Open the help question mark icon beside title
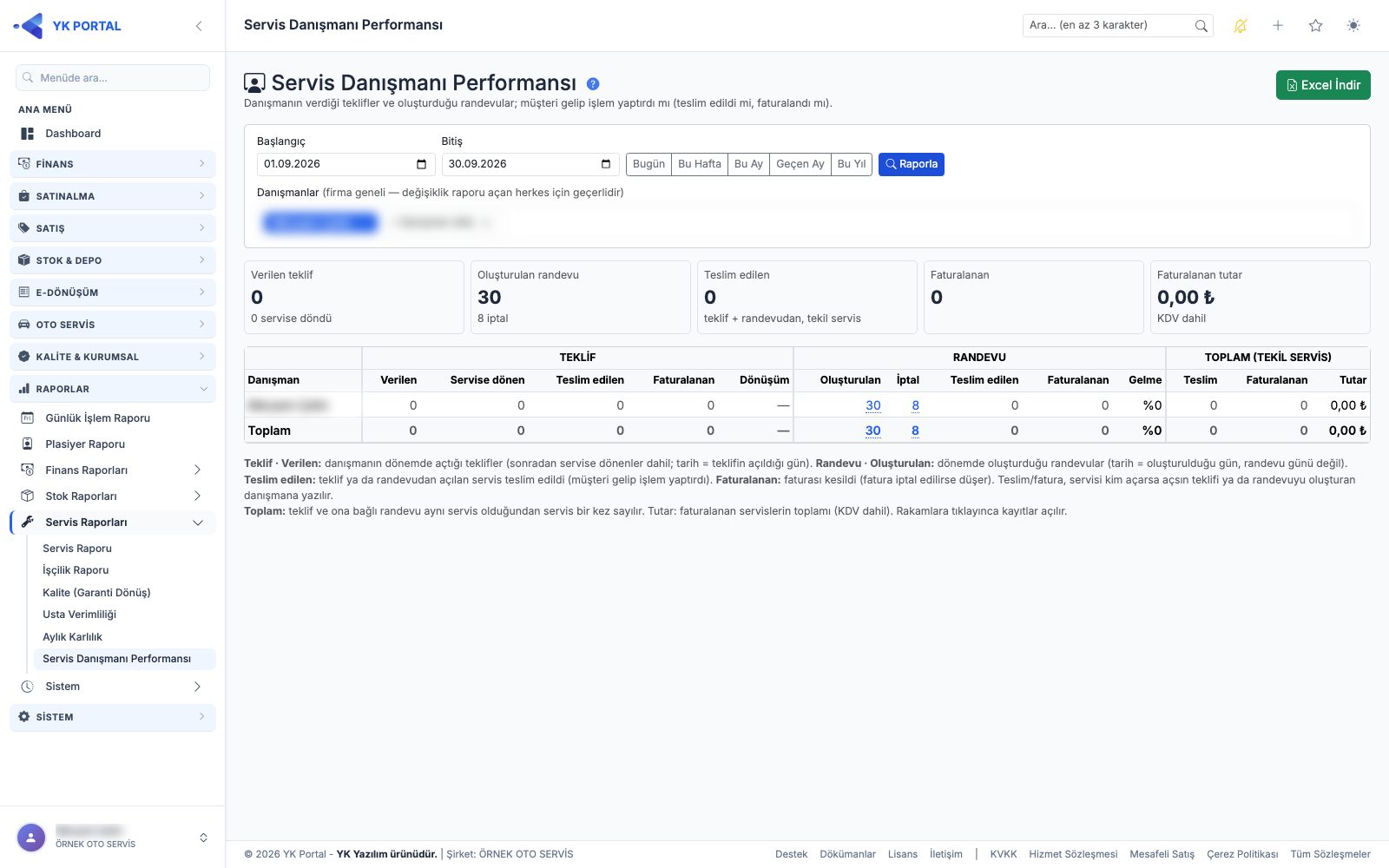 (x=593, y=84)
